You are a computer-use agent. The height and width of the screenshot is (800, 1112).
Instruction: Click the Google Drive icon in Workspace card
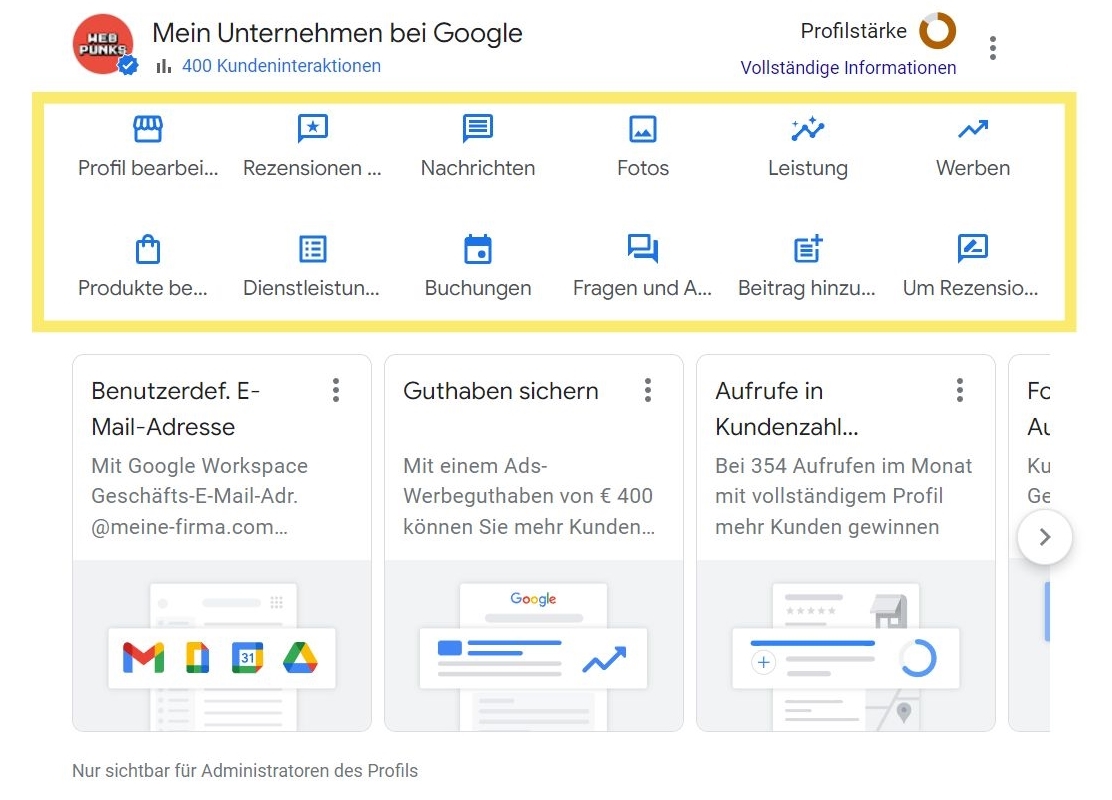pos(300,657)
